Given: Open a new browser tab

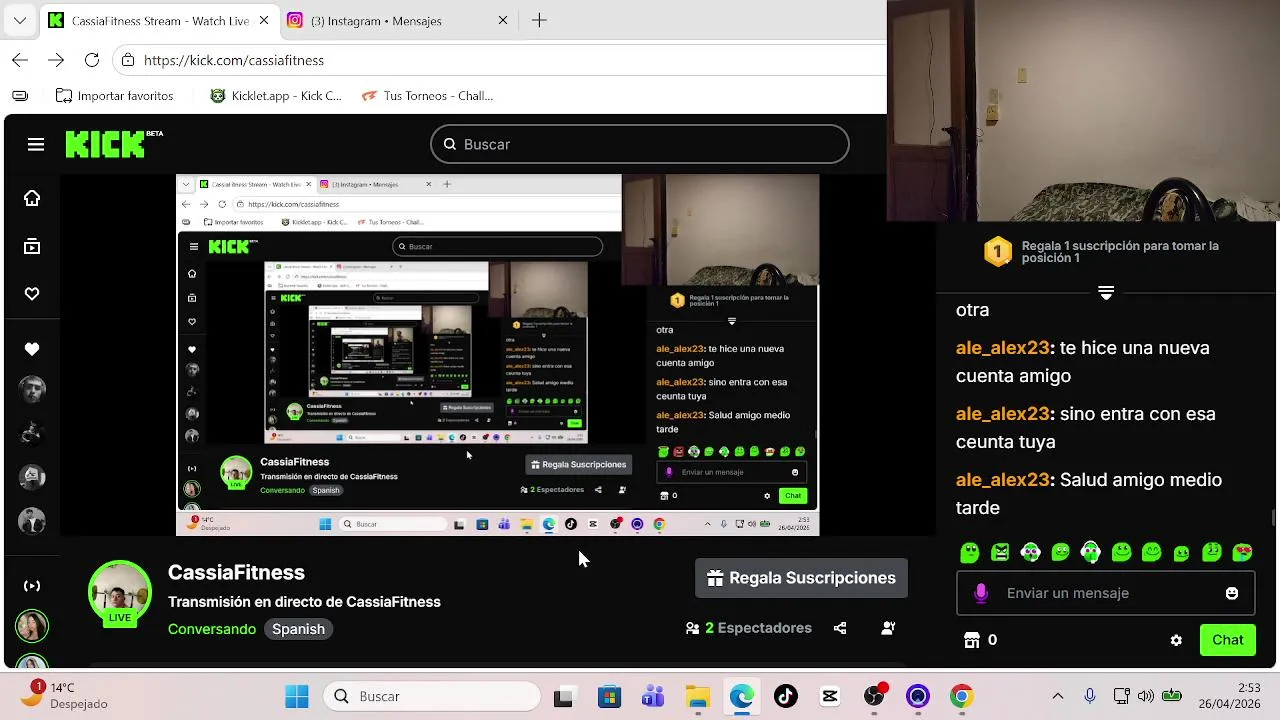Looking at the screenshot, I should point(539,20).
